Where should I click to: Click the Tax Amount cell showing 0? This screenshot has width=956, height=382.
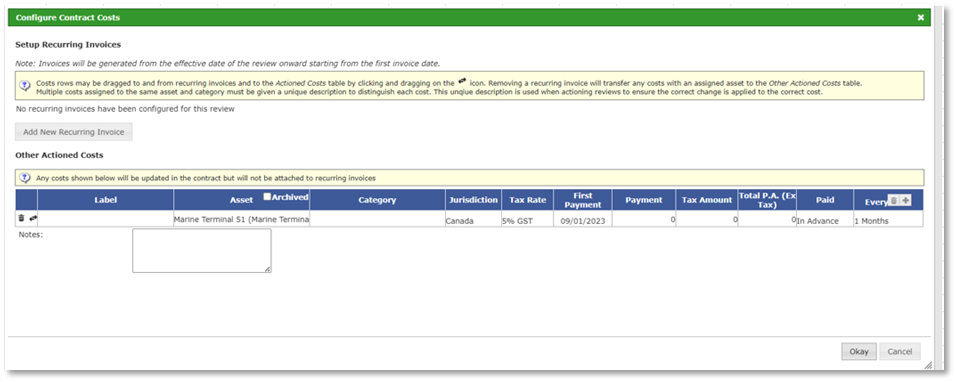point(707,219)
